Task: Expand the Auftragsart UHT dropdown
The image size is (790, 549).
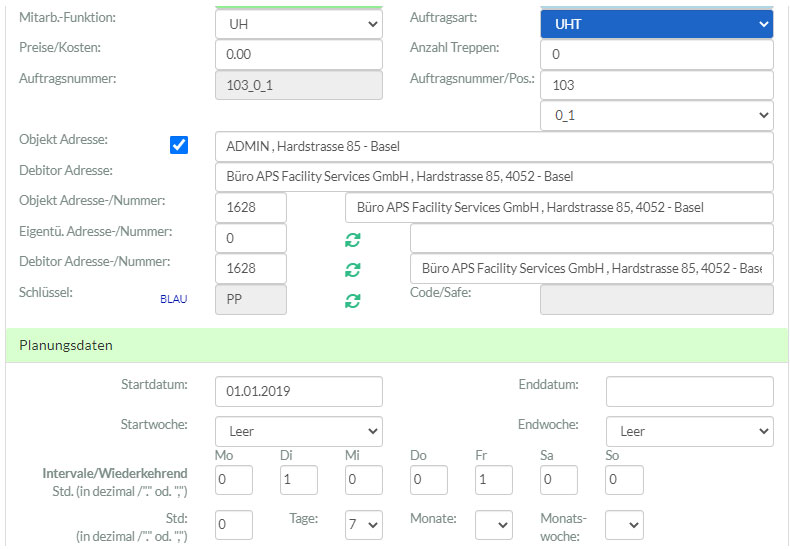Action: [656, 24]
